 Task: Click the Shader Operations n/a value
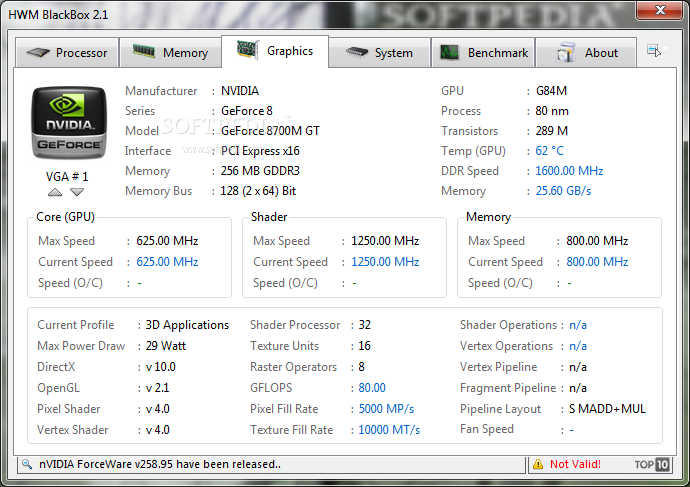coord(578,325)
